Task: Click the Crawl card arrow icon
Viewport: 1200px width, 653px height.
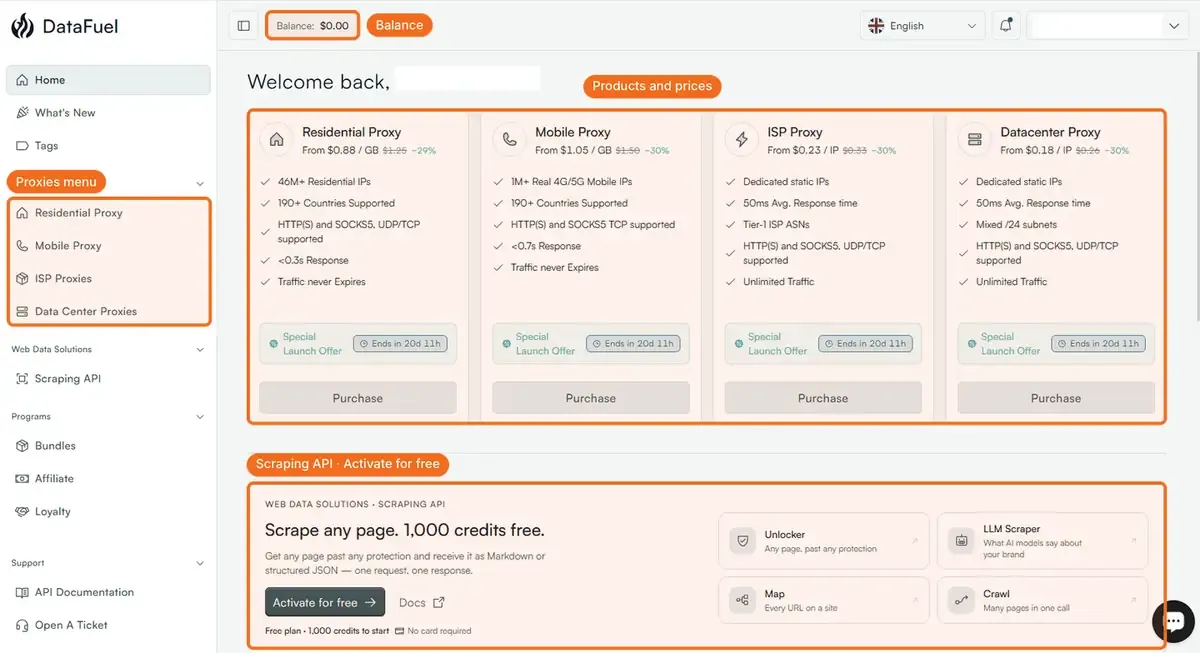Action: [x=1135, y=600]
